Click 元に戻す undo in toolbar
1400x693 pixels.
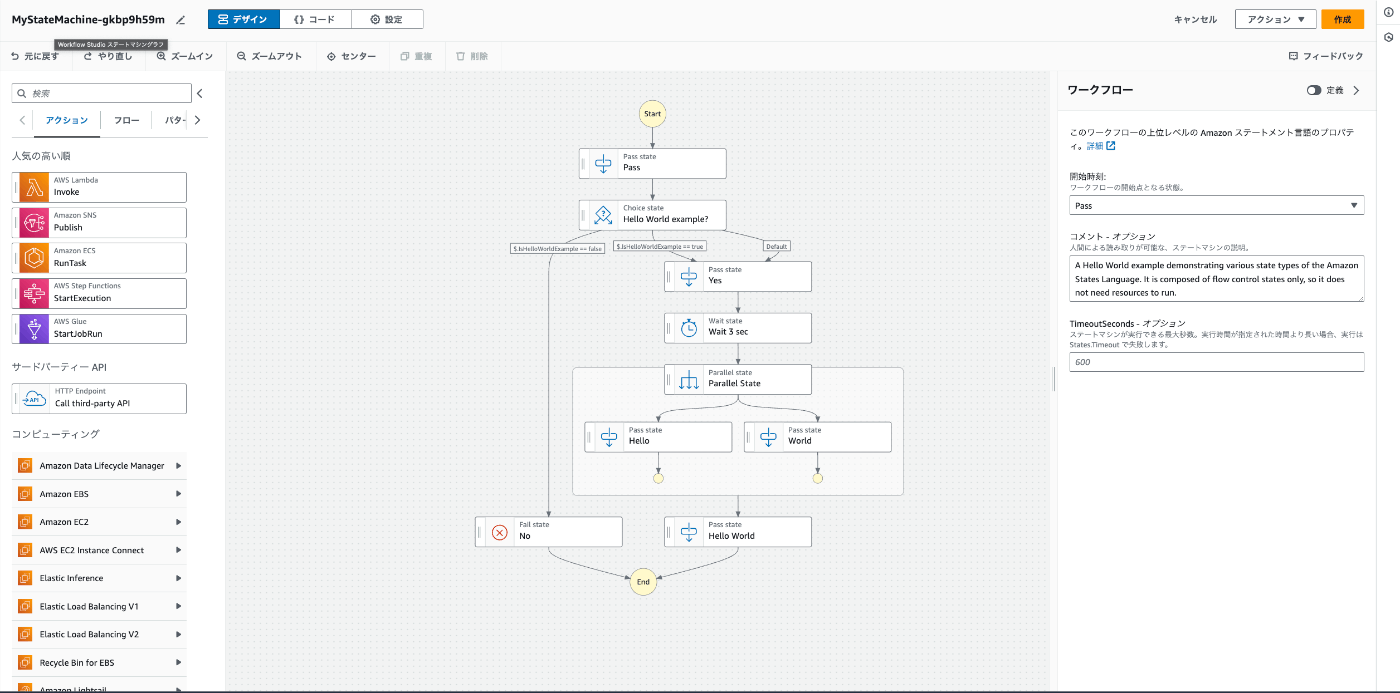(35, 56)
